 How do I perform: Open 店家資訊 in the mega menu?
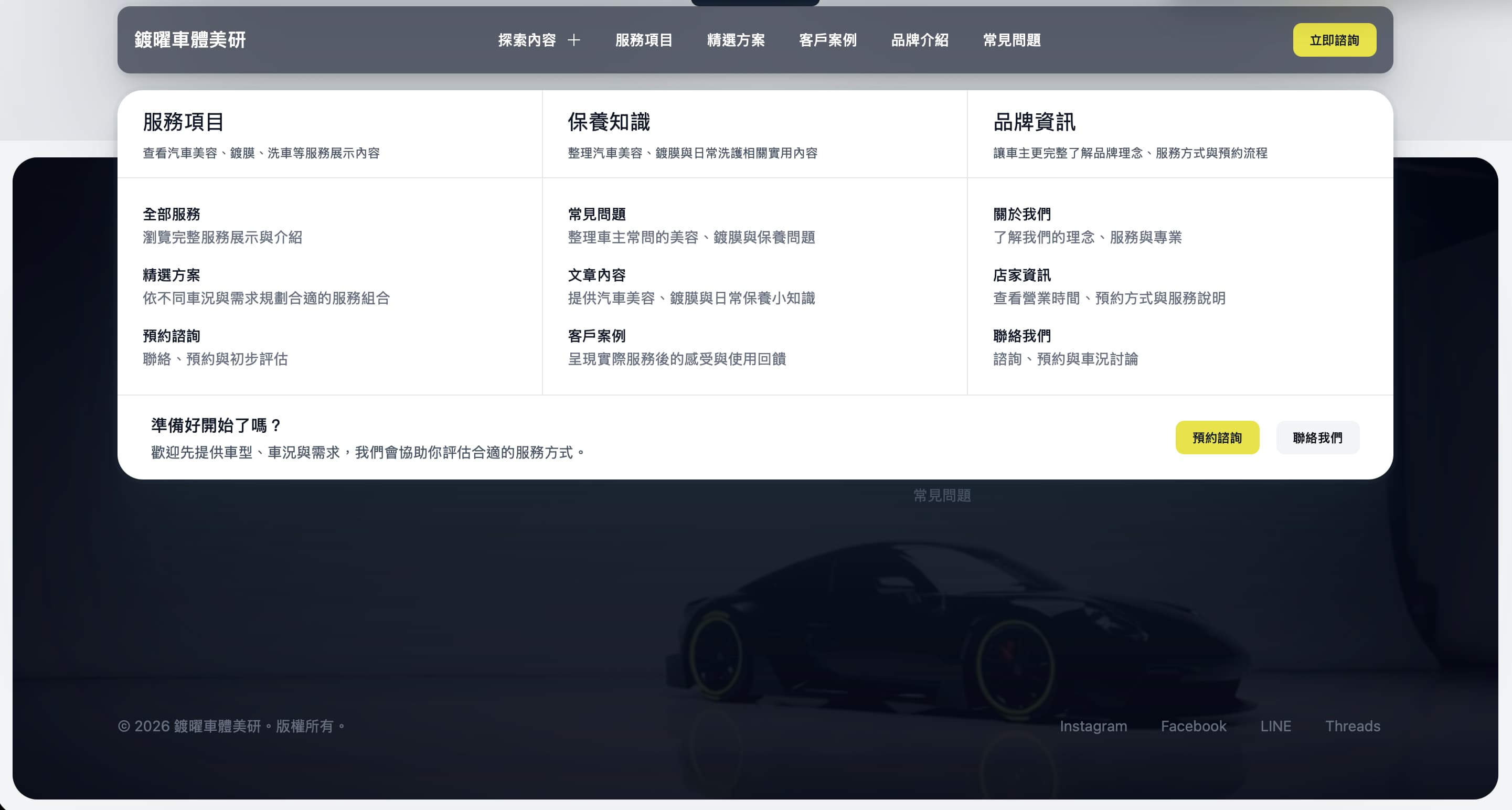pyautogui.click(x=1022, y=275)
